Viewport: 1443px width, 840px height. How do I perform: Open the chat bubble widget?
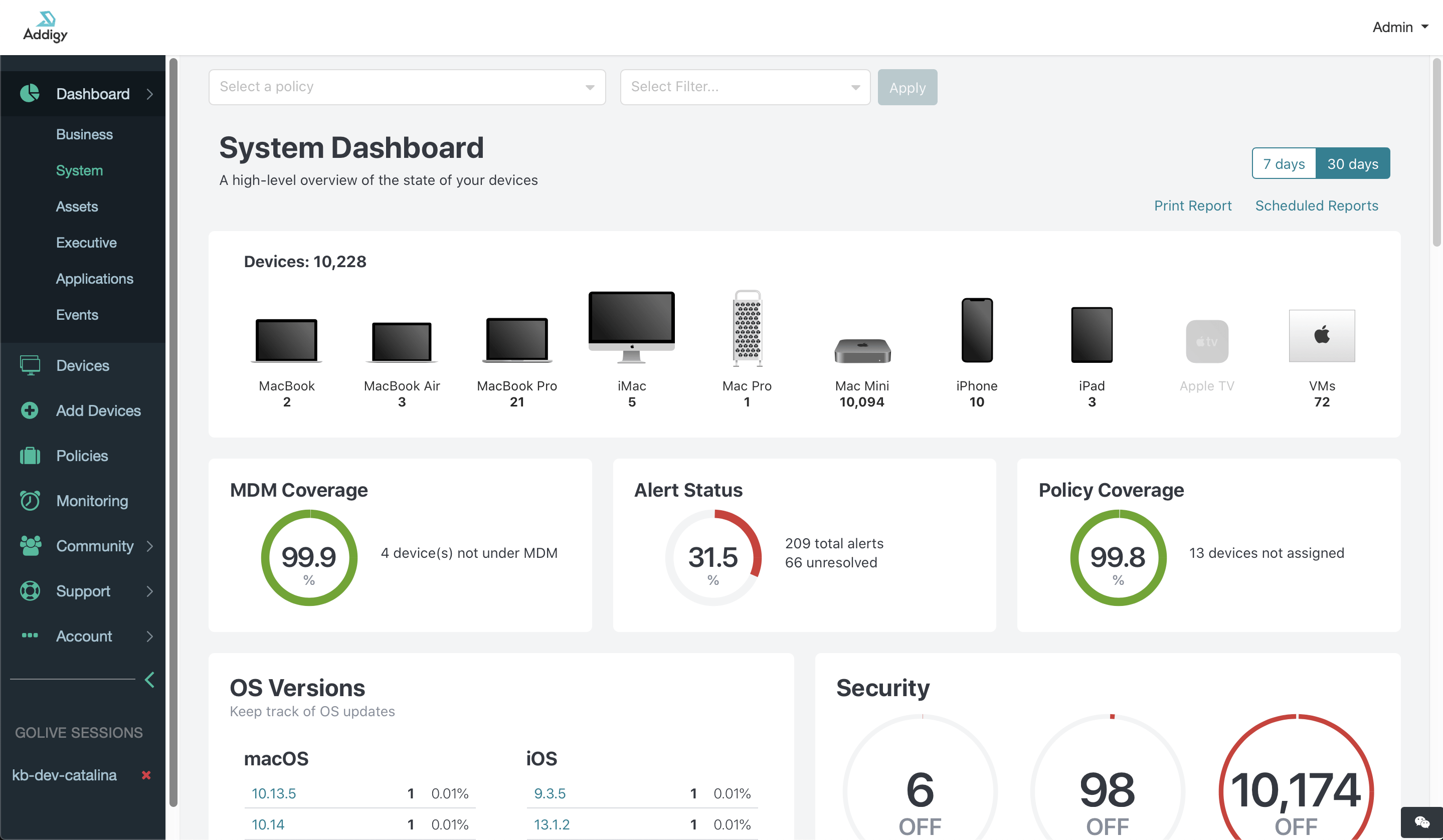pos(1421,822)
